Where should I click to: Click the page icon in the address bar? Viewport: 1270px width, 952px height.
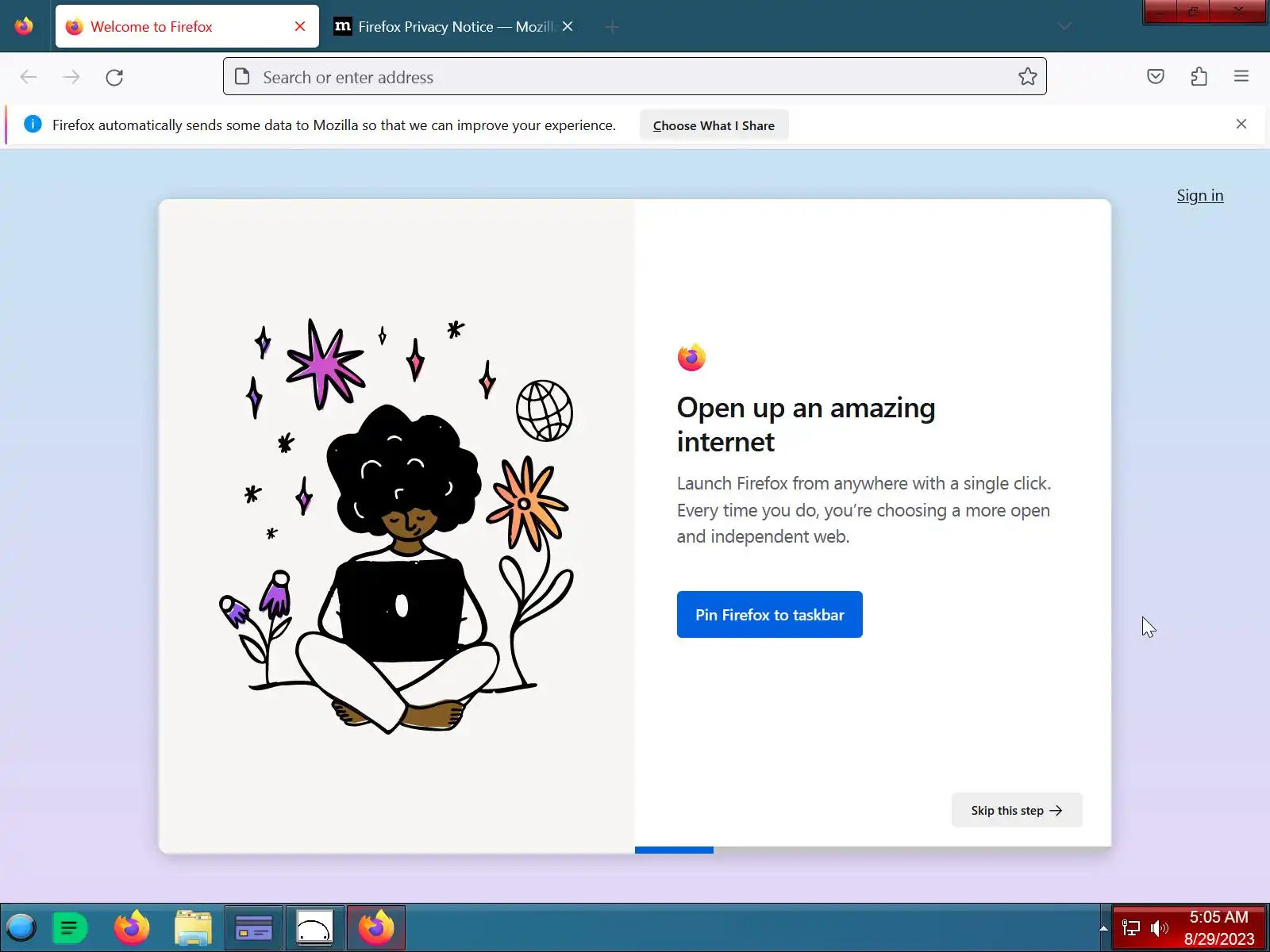242,76
